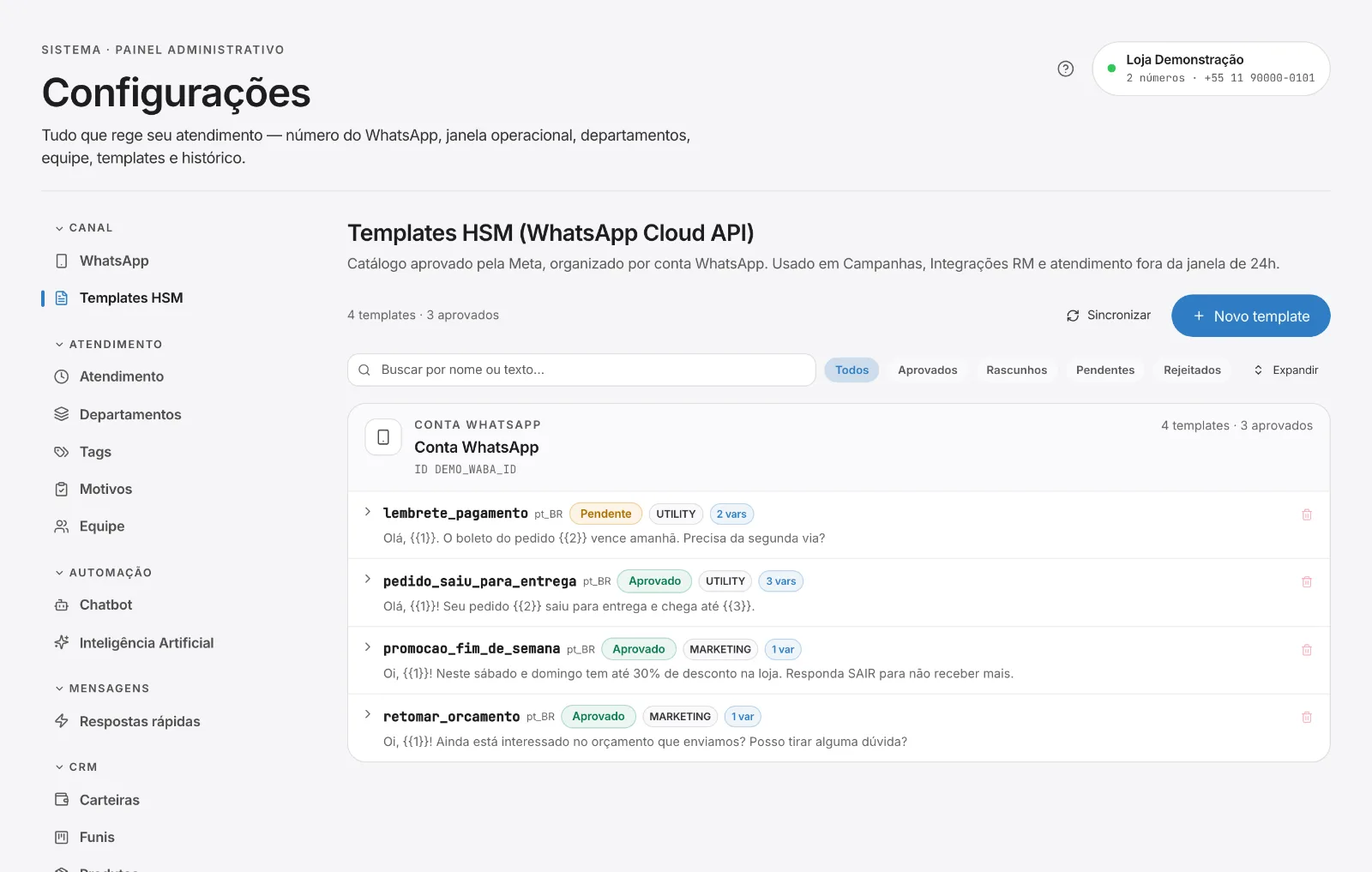Image resolution: width=1372 pixels, height=872 pixels.
Task: Delete the retomar_orcamento template via trash icon
Action: tap(1307, 717)
